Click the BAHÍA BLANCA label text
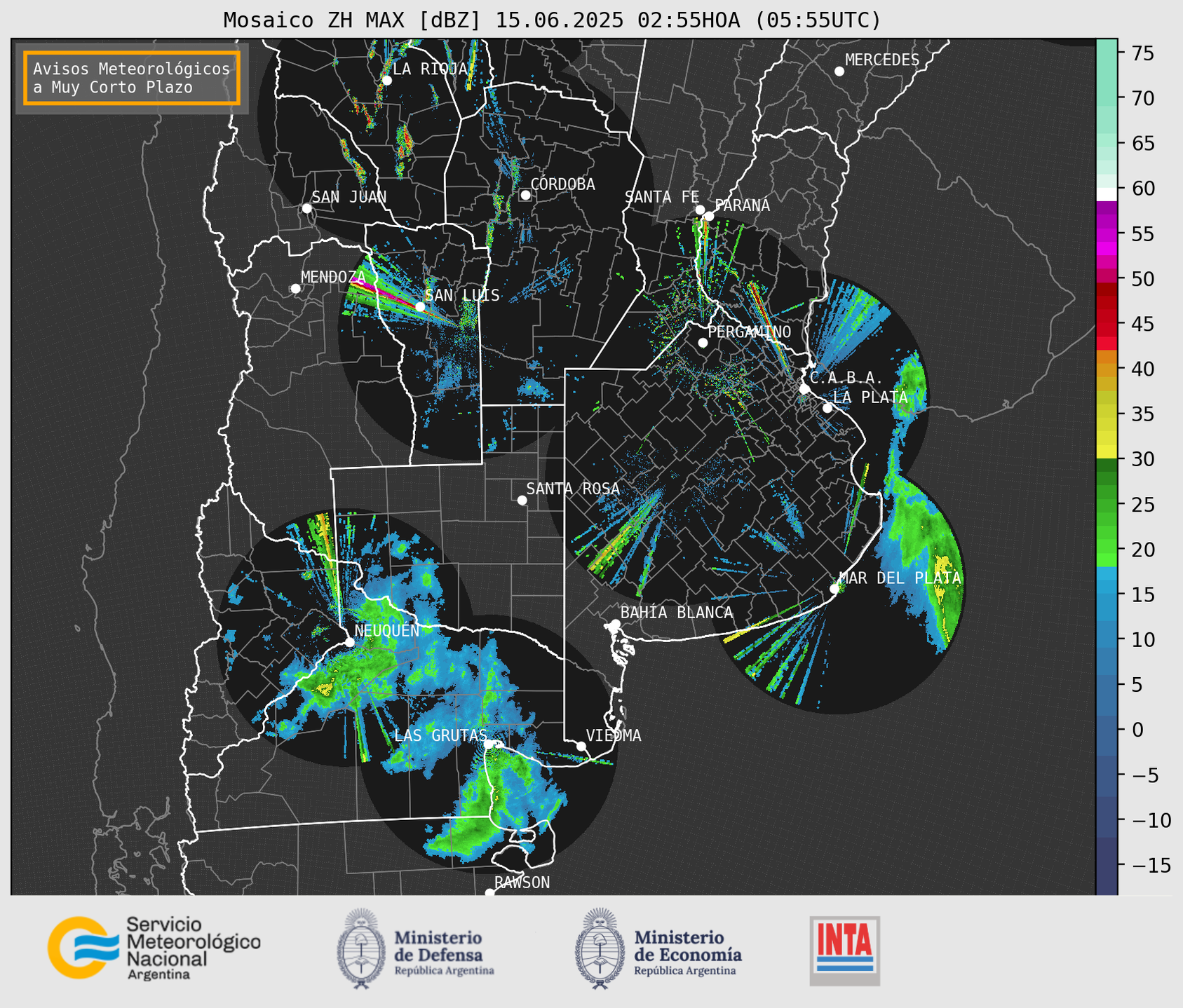Image resolution: width=1183 pixels, height=1008 pixels. coord(677,613)
